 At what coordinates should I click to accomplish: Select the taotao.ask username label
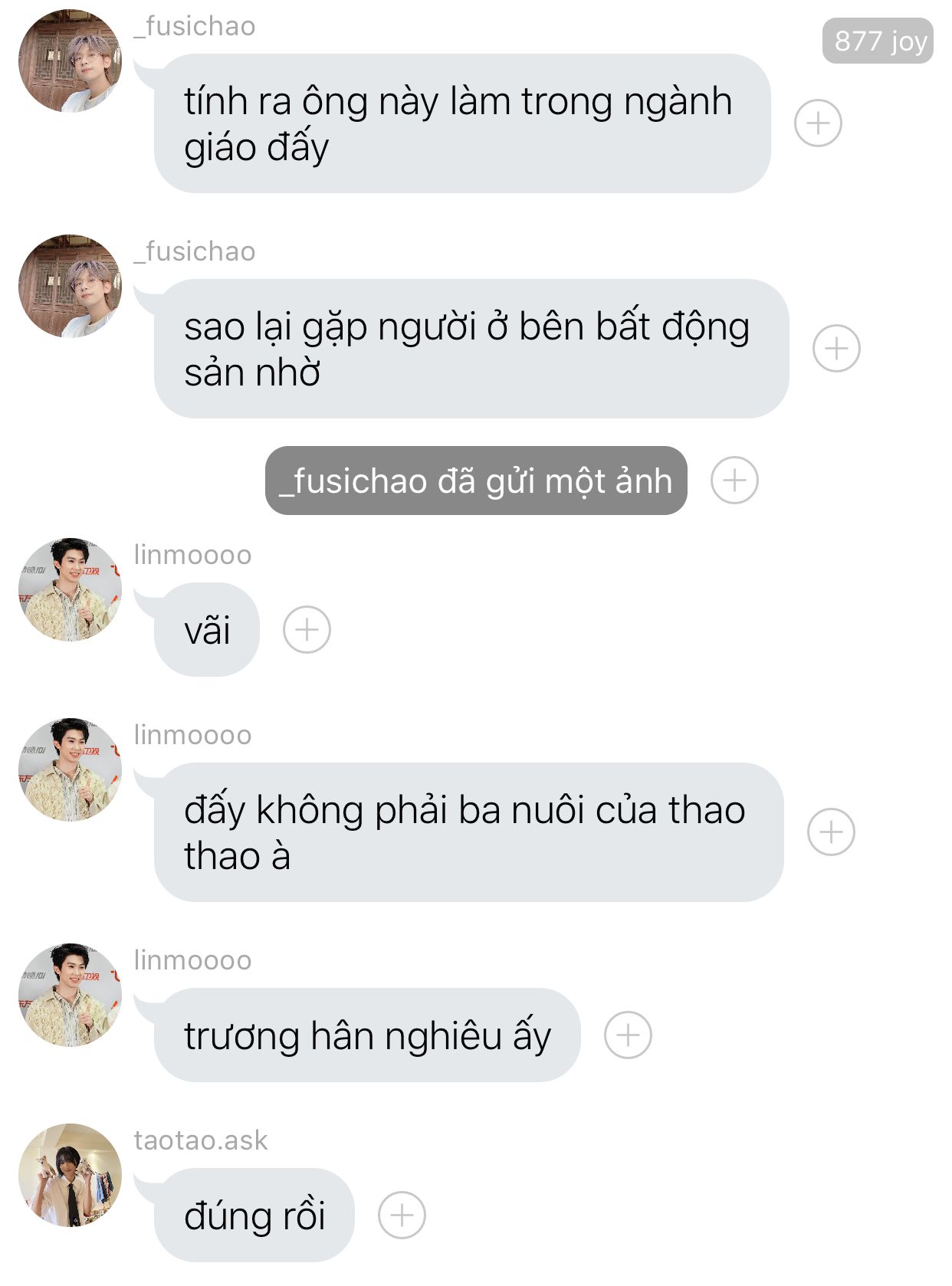pyautogui.click(x=201, y=1140)
